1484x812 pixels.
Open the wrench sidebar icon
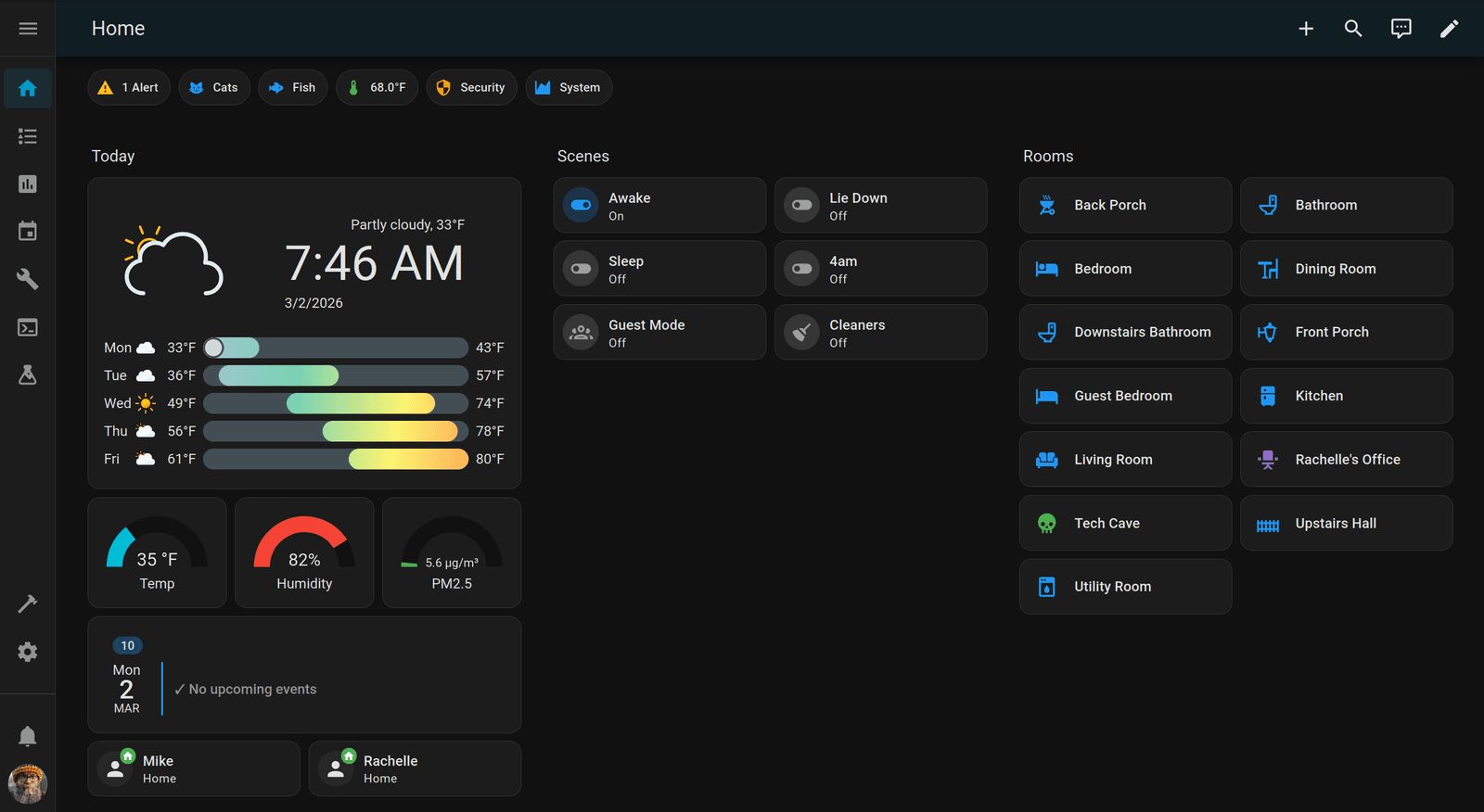(x=28, y=279)
